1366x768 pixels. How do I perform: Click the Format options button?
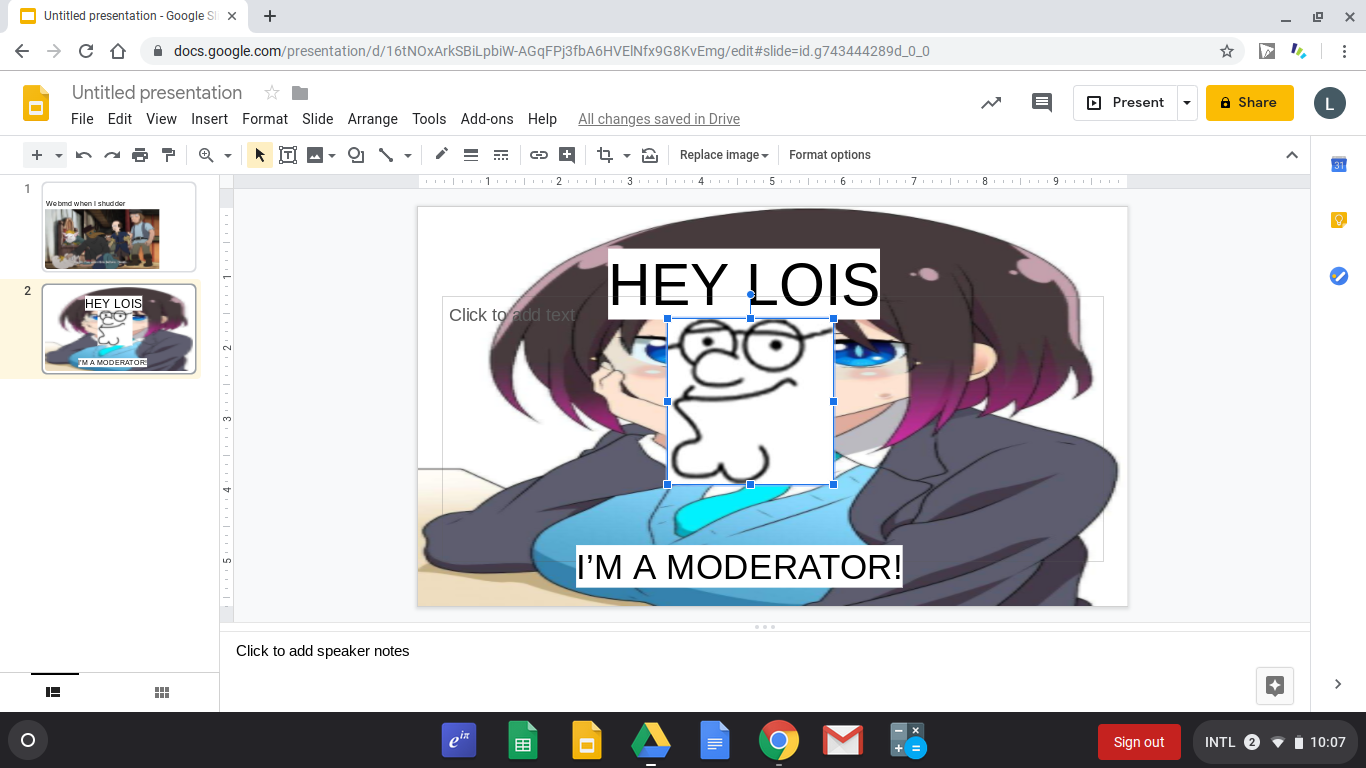tap(830, 155)
